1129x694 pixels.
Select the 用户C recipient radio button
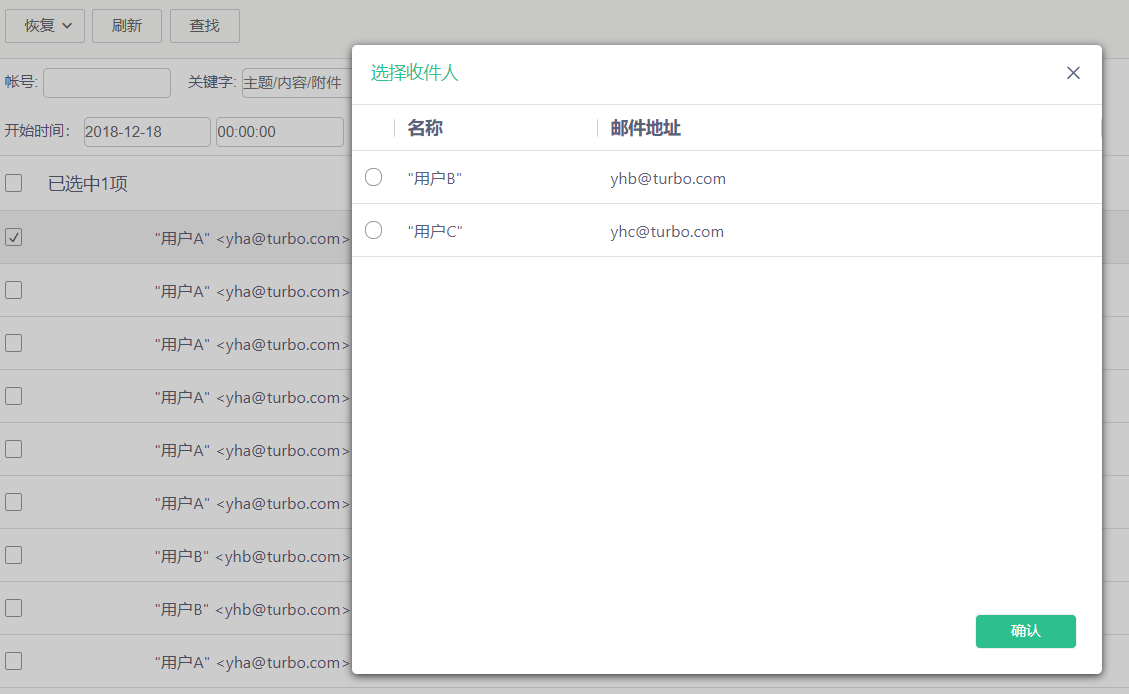(x=373, y=230)
